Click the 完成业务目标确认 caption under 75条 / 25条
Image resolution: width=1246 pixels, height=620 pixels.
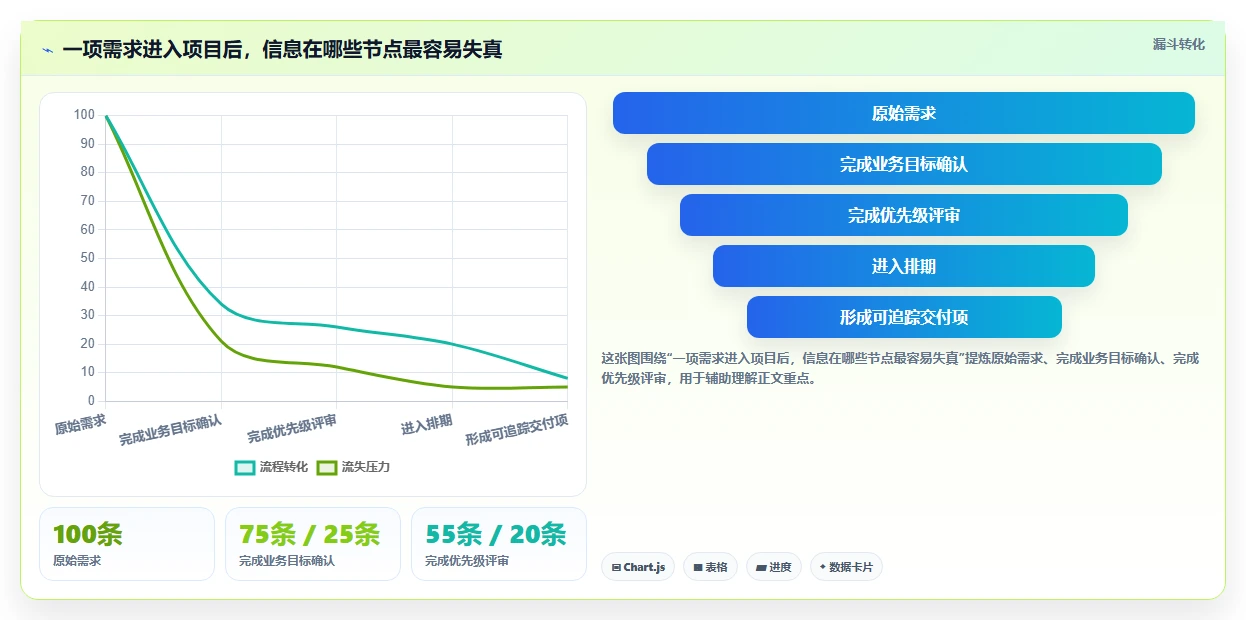tap(287, 561)
